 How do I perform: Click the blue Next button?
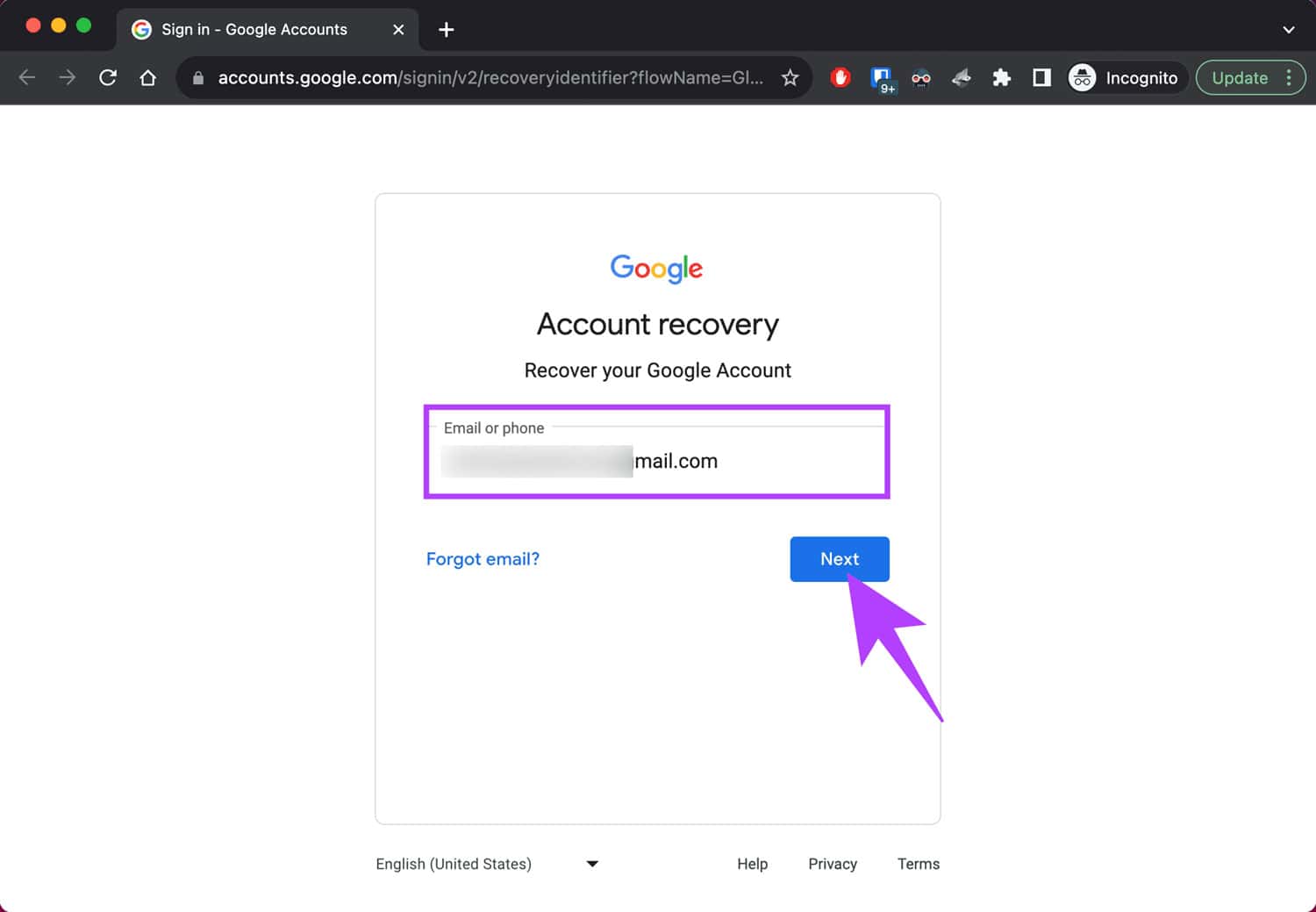coord(840,559)
